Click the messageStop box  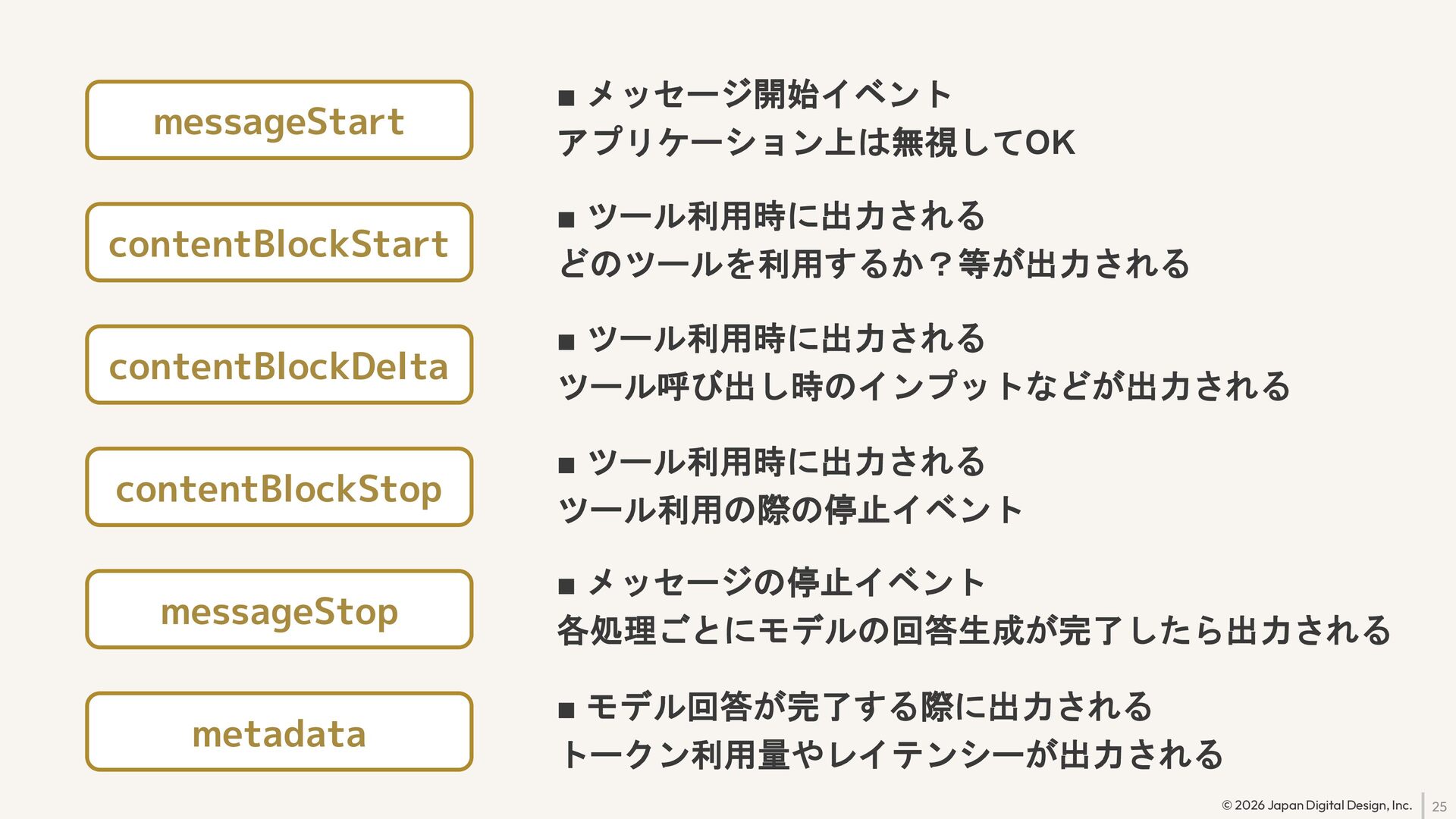[x=279, y=610]
